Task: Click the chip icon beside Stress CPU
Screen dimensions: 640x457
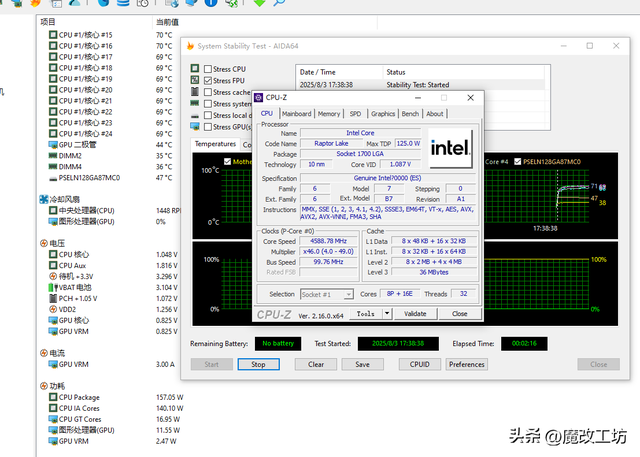Action: (x=195, y=69)
